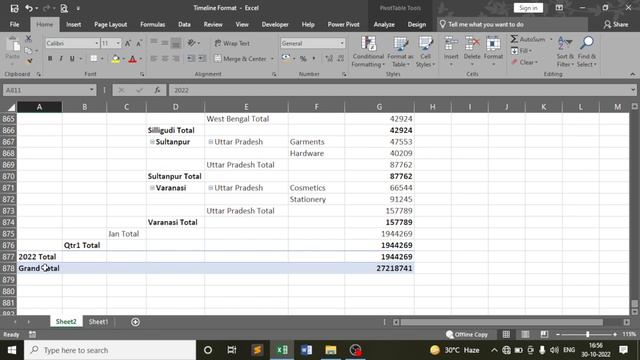Click the Share button

point(616,24)
